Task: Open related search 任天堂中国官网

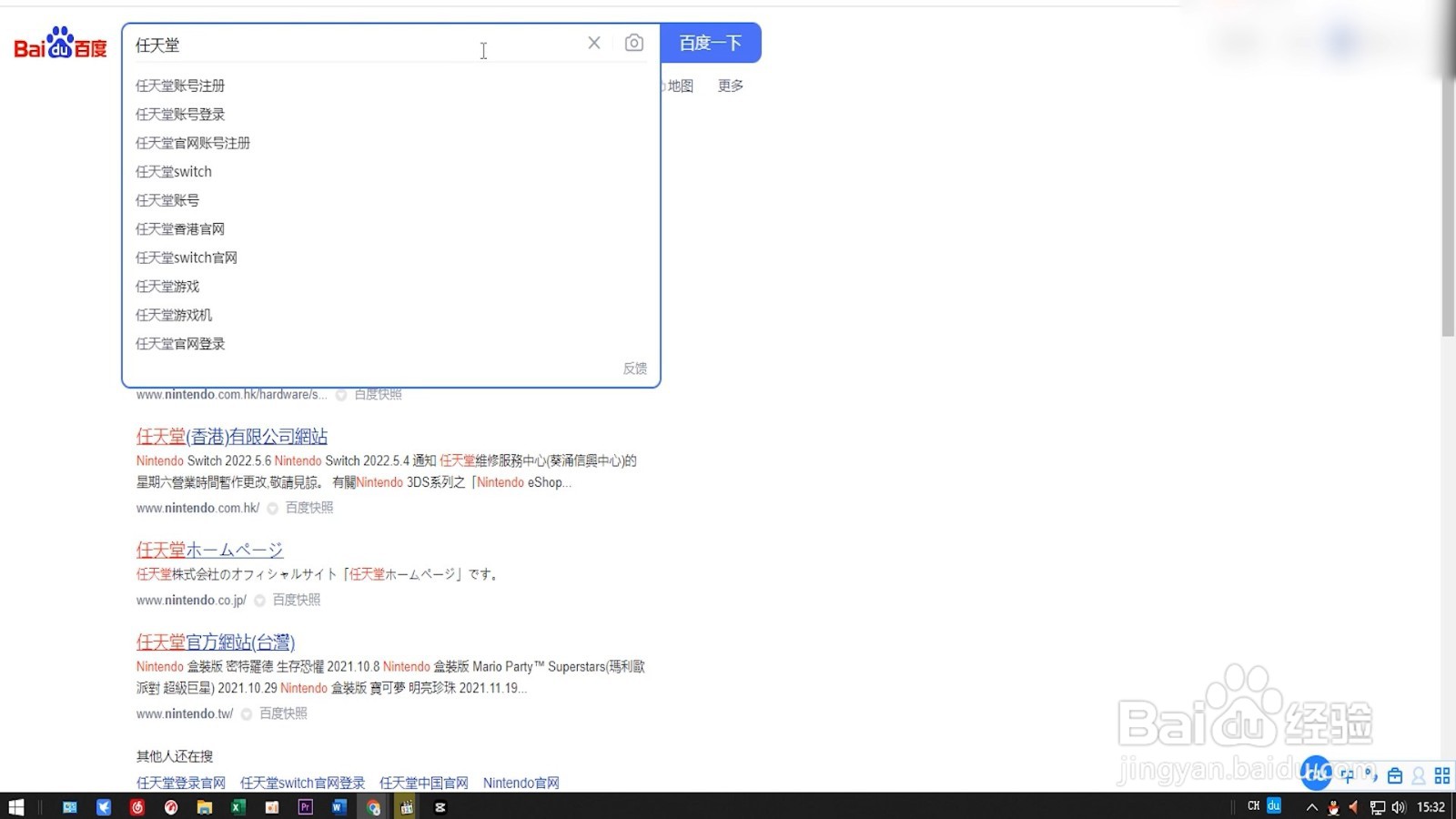Action: coord(424,783)
